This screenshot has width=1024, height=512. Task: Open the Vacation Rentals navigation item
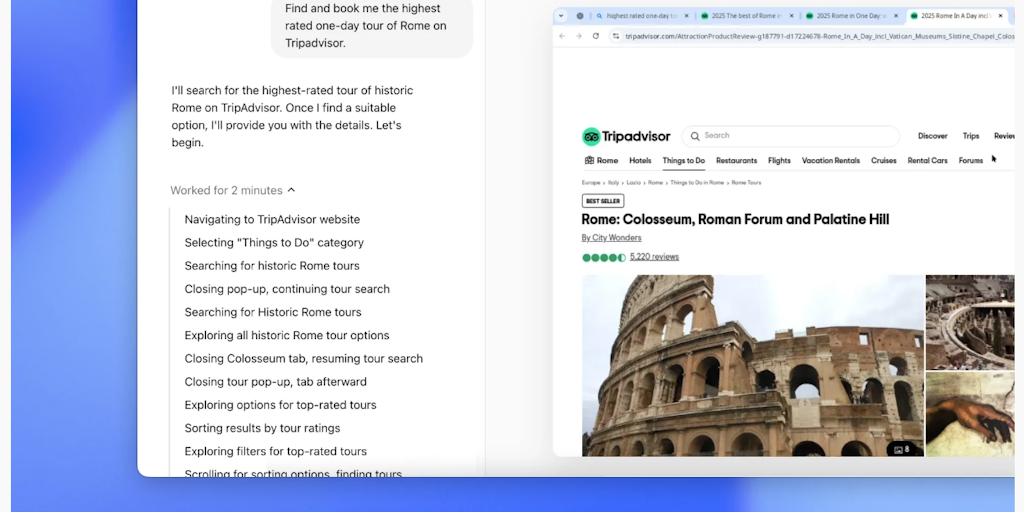click(x=831, y=161)
